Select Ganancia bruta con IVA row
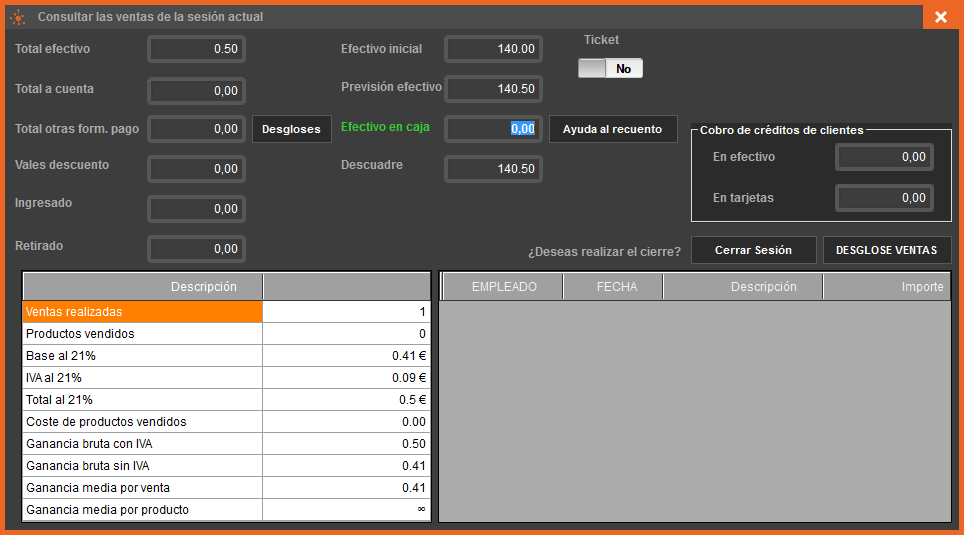Viewport: 964px width, 535px height. pos(142,444)
